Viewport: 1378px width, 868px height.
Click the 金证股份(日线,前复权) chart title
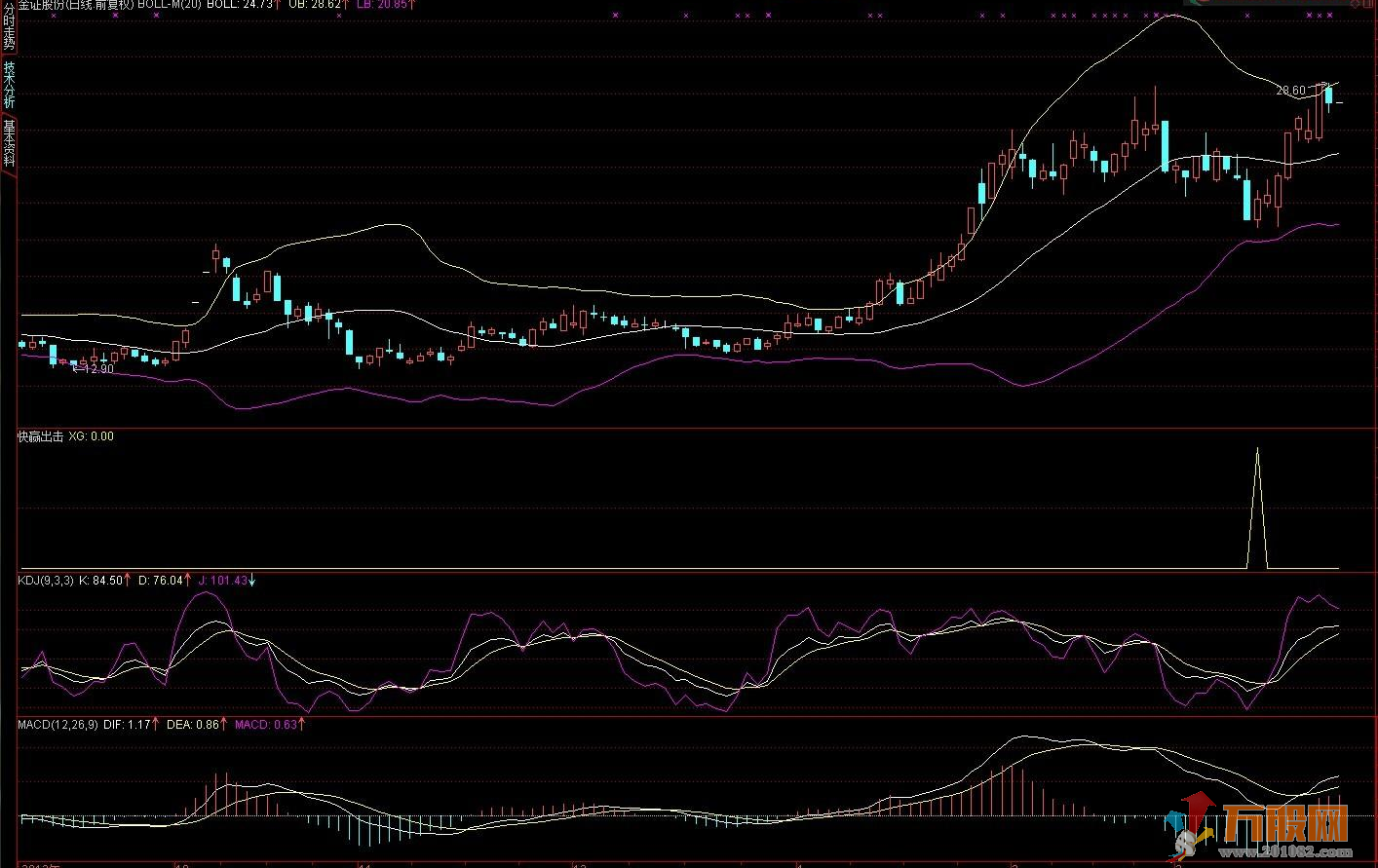(x=75, y=4)
